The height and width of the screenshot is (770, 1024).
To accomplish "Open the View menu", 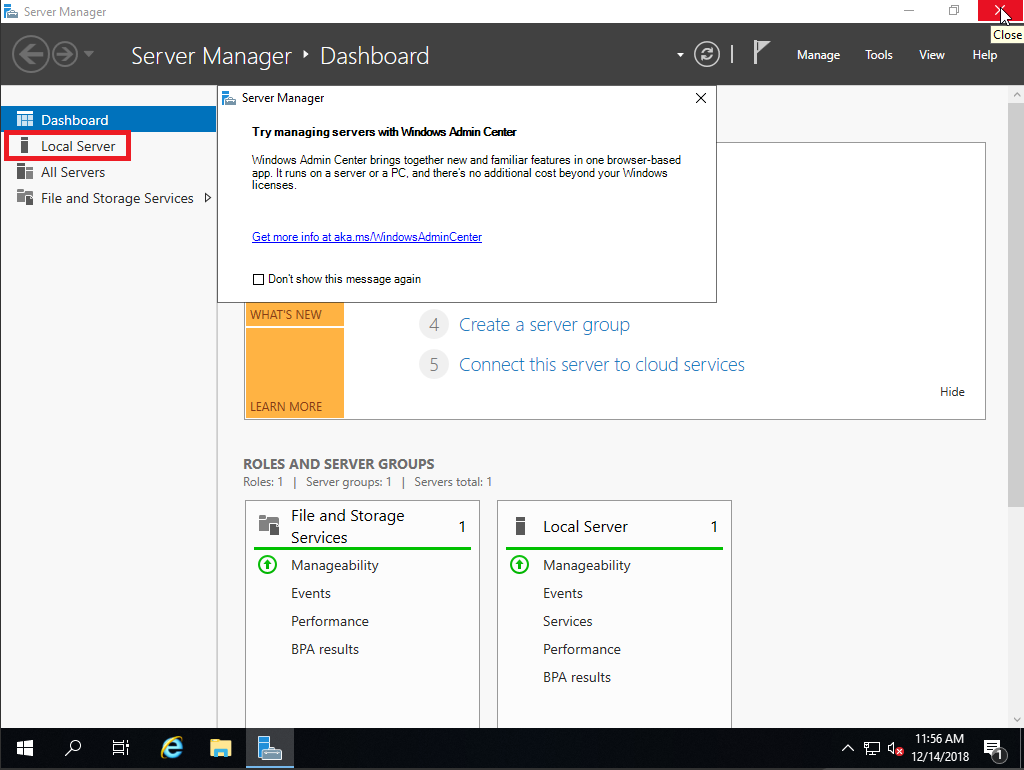I will point(931,55).
